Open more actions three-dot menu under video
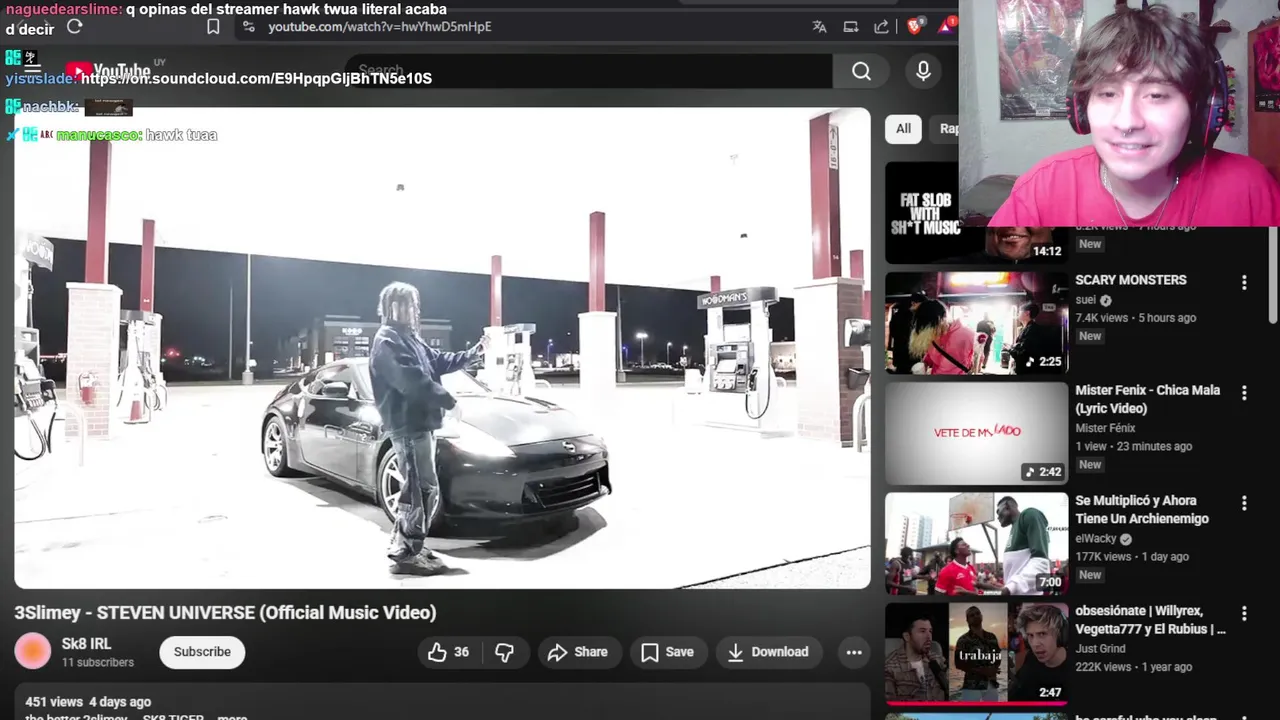 point(854,652)
